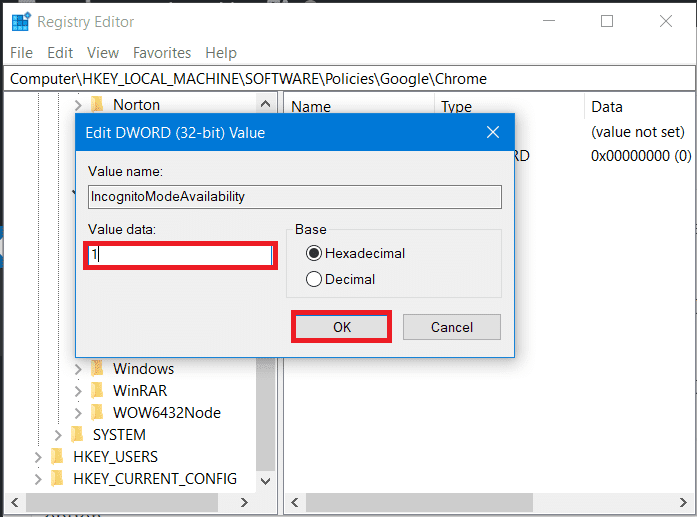Viewport: 697px width, 517px height.
Task: Select the Windows tree entry
Action: 144,369
